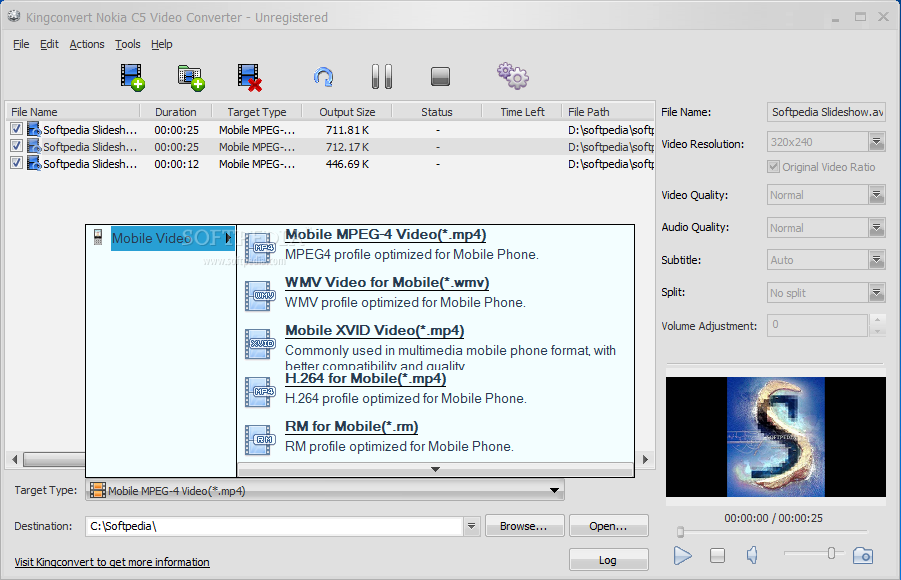The height and width of the screenshot is (580, 901).
Task: Sort the list by the Duration column header
Action: pyautogui.click(x=176, y=112)
